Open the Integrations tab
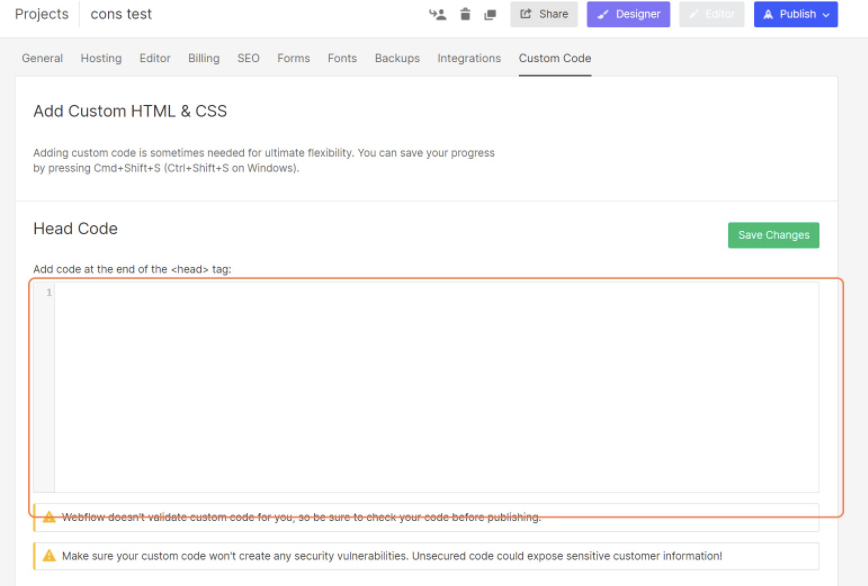868x586 pixels. (x=469, y=58)
